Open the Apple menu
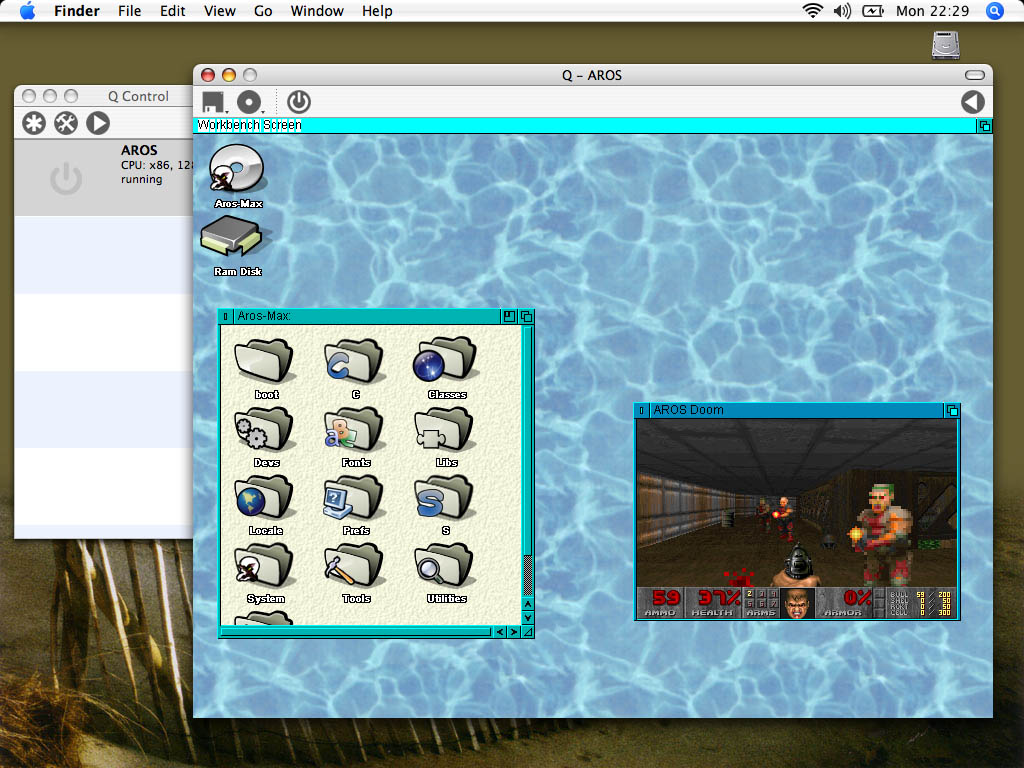The image size is (1024, 768). pos(27,11)
